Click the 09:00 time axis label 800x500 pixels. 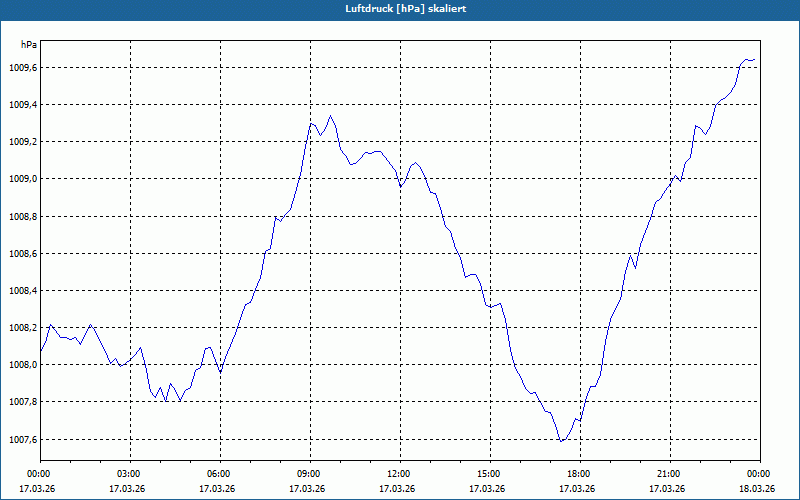tap(309, 473)
